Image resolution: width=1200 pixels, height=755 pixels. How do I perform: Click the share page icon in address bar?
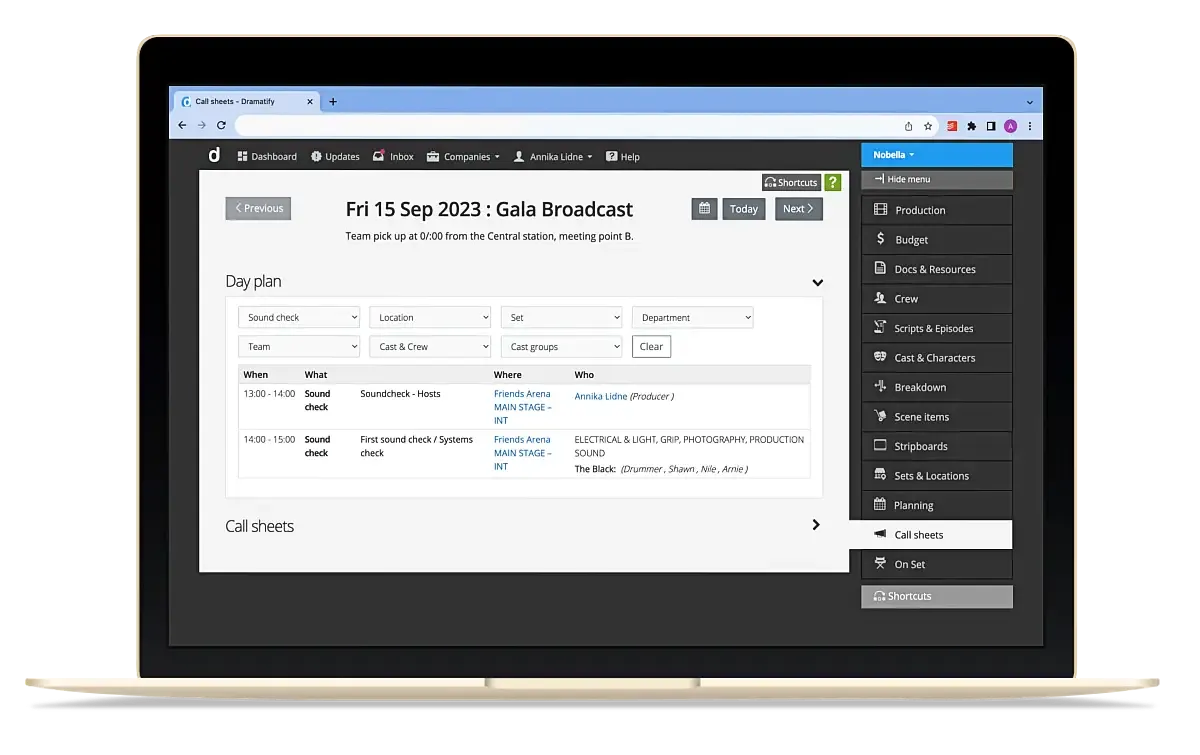[x=908, y=126]
